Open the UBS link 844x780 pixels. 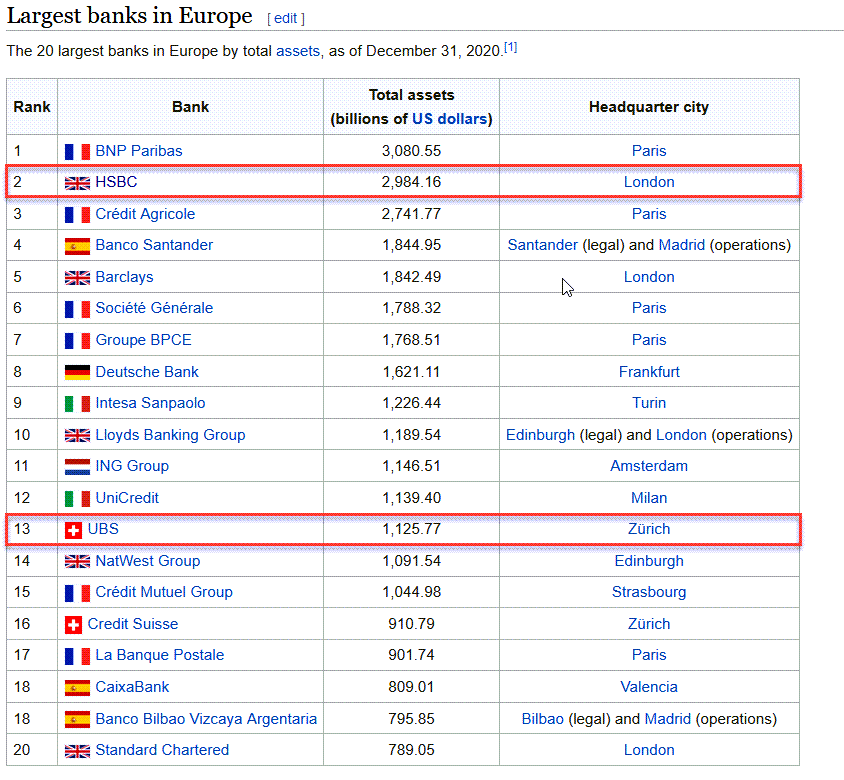103,529
